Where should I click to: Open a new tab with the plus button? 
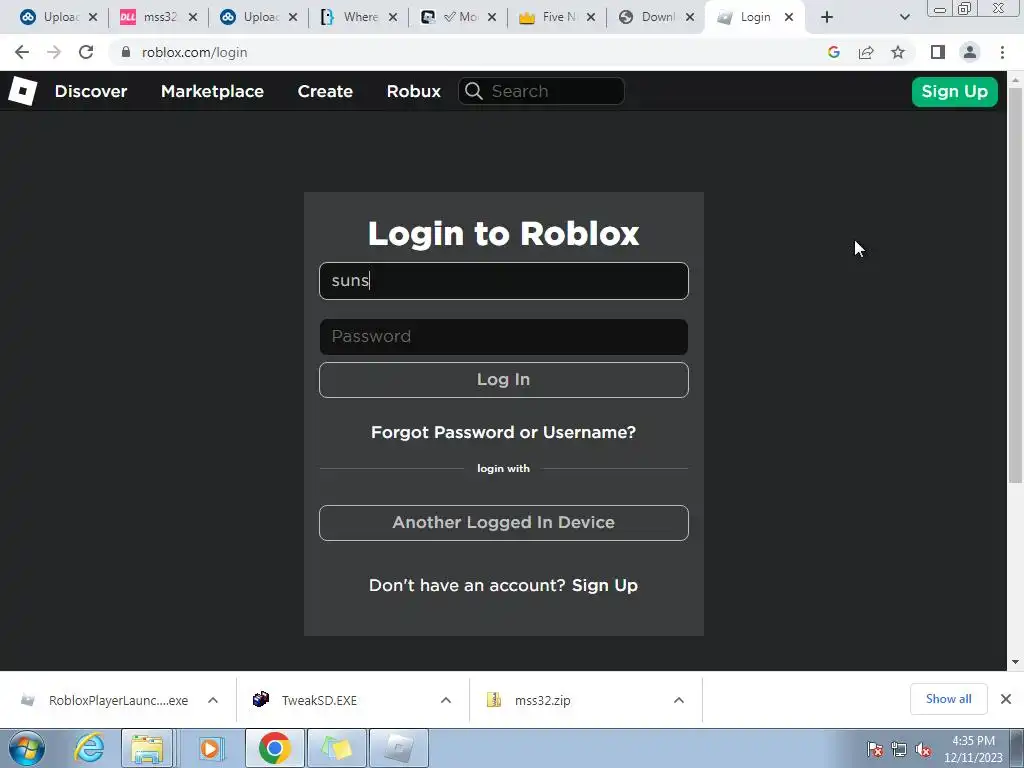click(827, 17)
